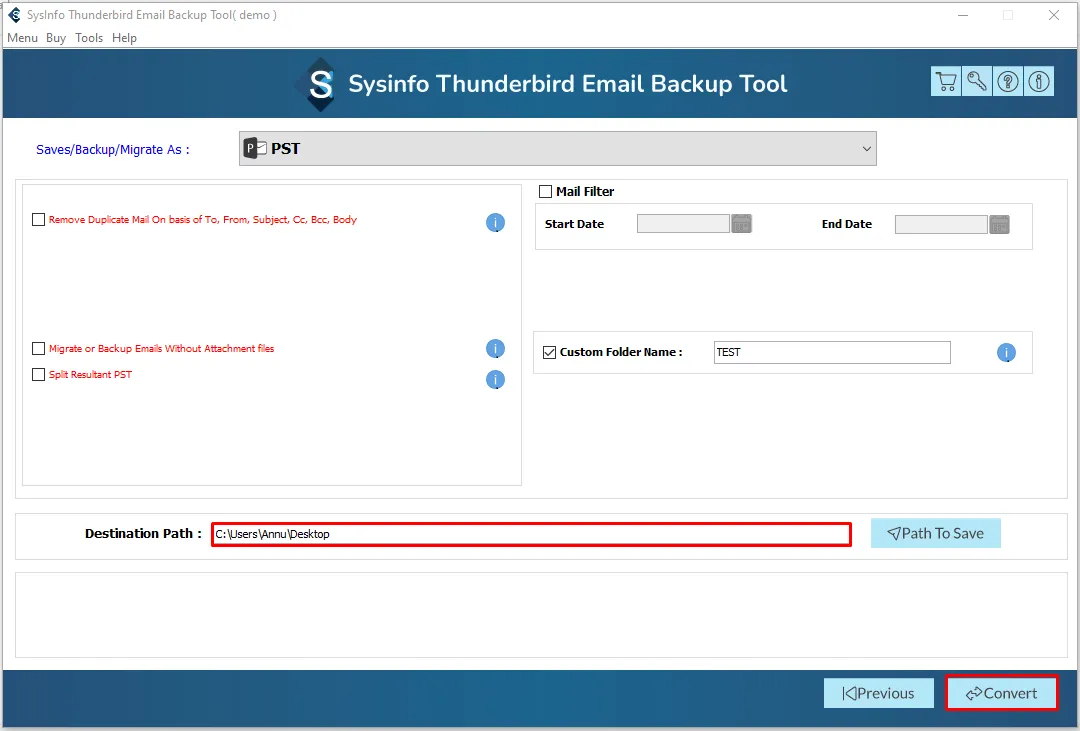Viewport: 1080px width, 731px height.
Task: Open the Start Date calendar picker
Action: 741,224
